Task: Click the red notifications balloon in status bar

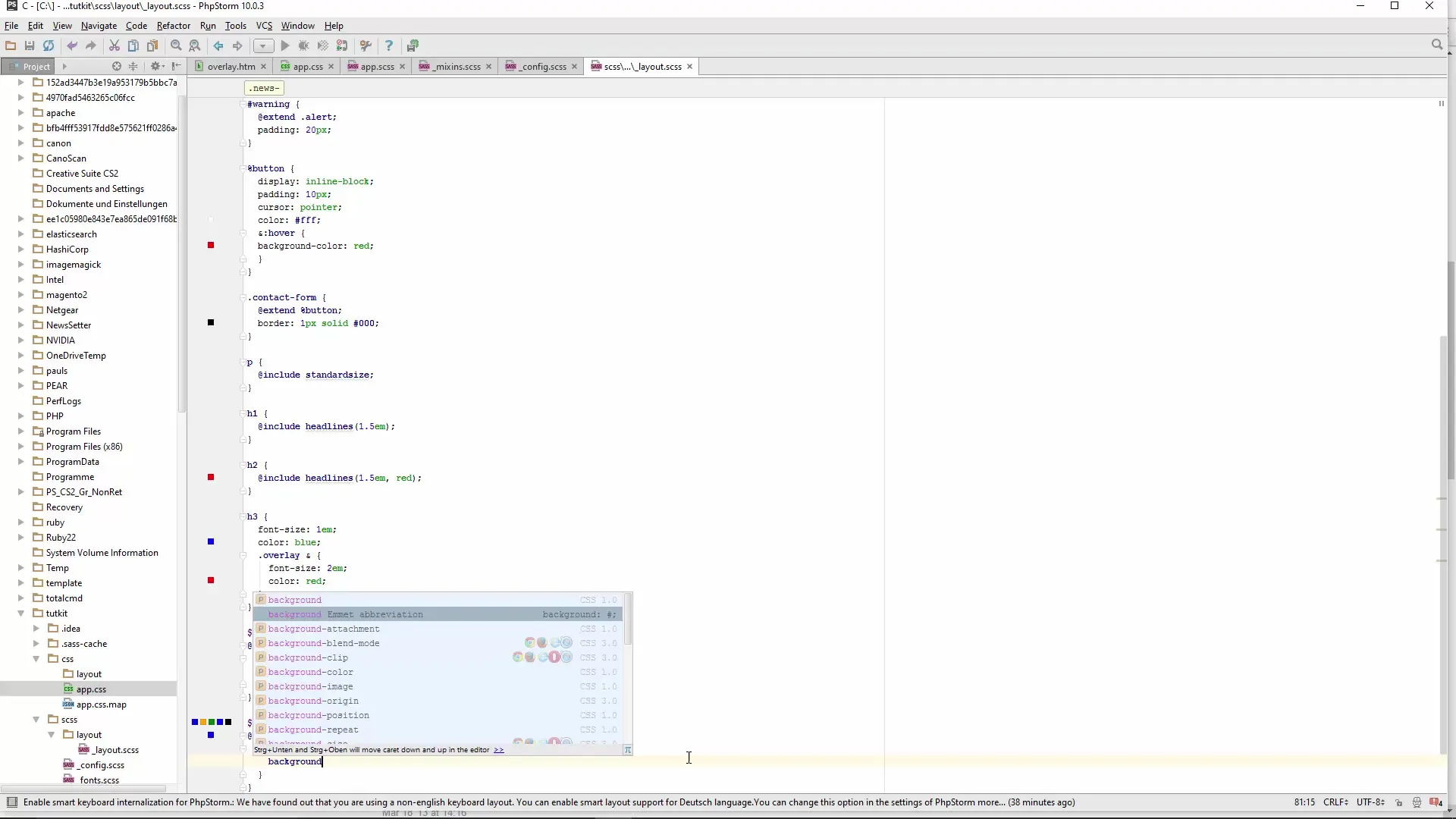Action: (x=1436, y=802)
